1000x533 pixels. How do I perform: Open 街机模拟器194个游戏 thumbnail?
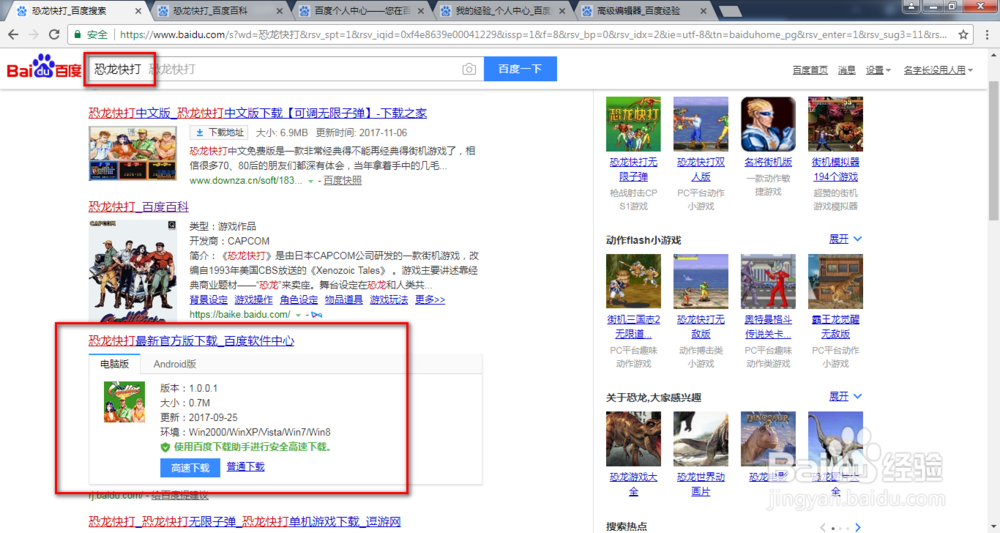835,124
